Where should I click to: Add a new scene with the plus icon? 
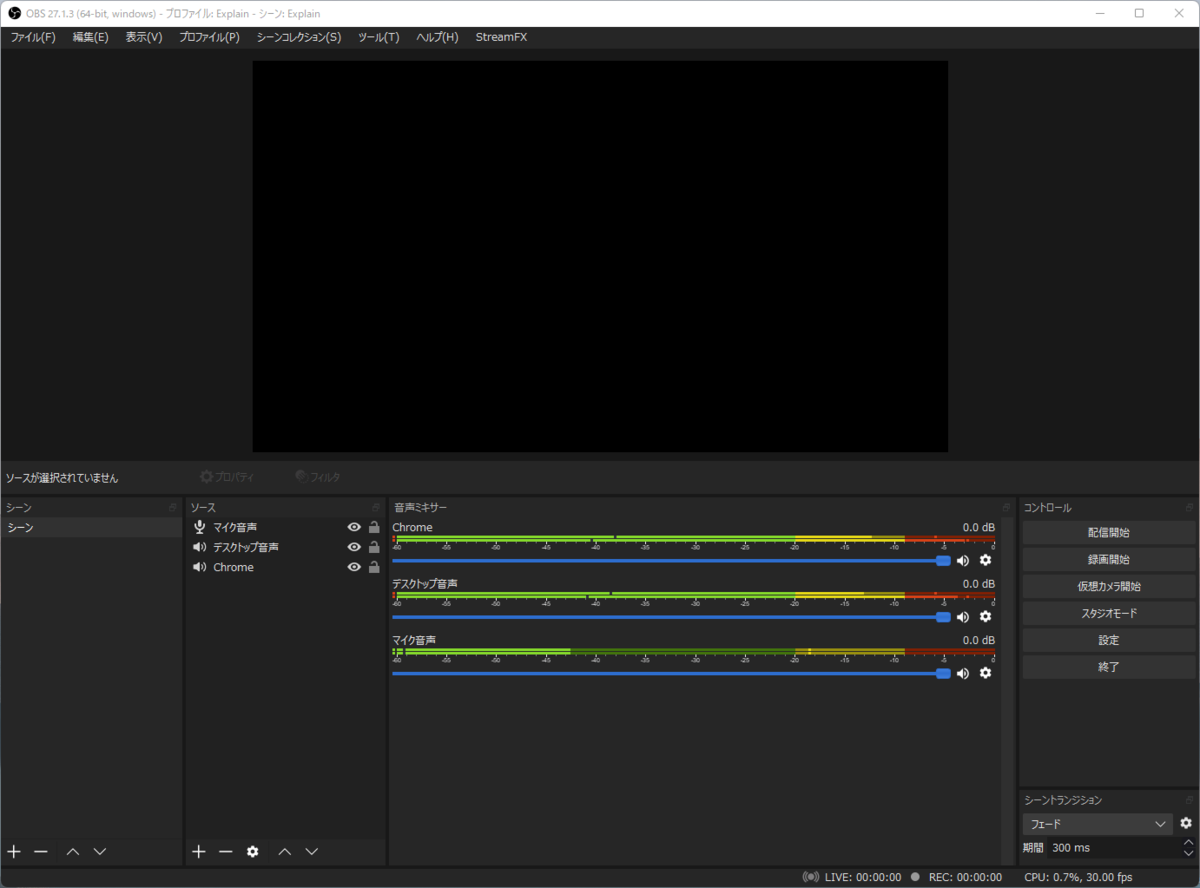(13, 851)
